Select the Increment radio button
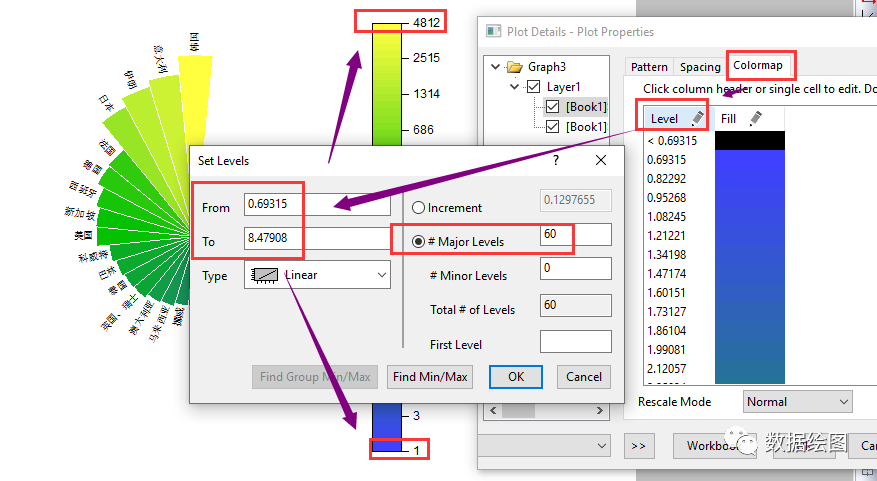The width and height of the screenshot is (877, 481). tap(418, 208)
